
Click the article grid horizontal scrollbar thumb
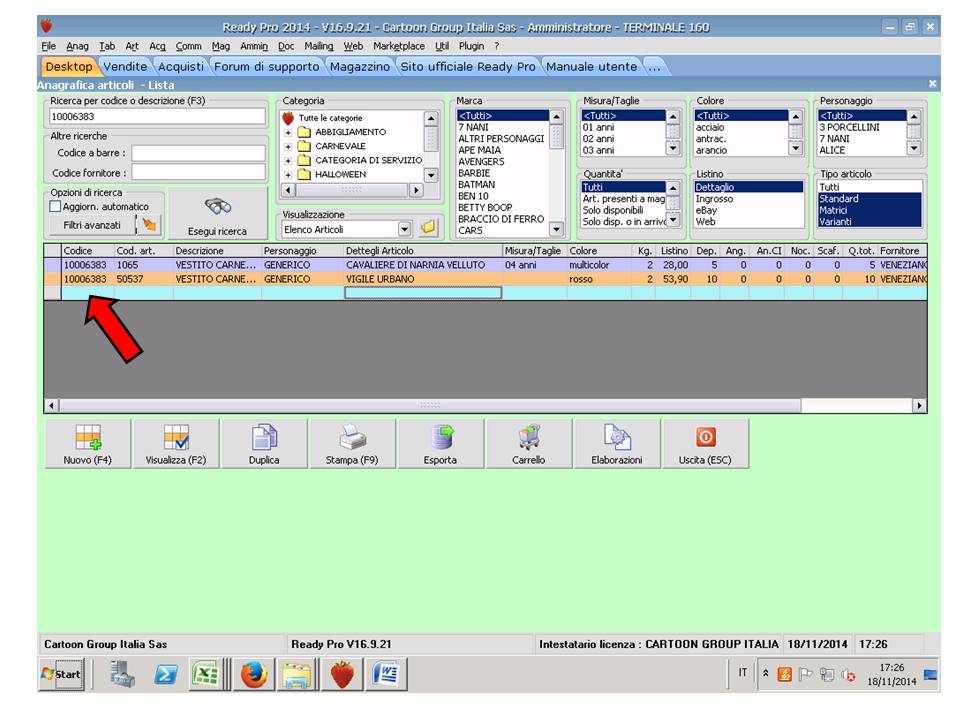tap(430, 405)
